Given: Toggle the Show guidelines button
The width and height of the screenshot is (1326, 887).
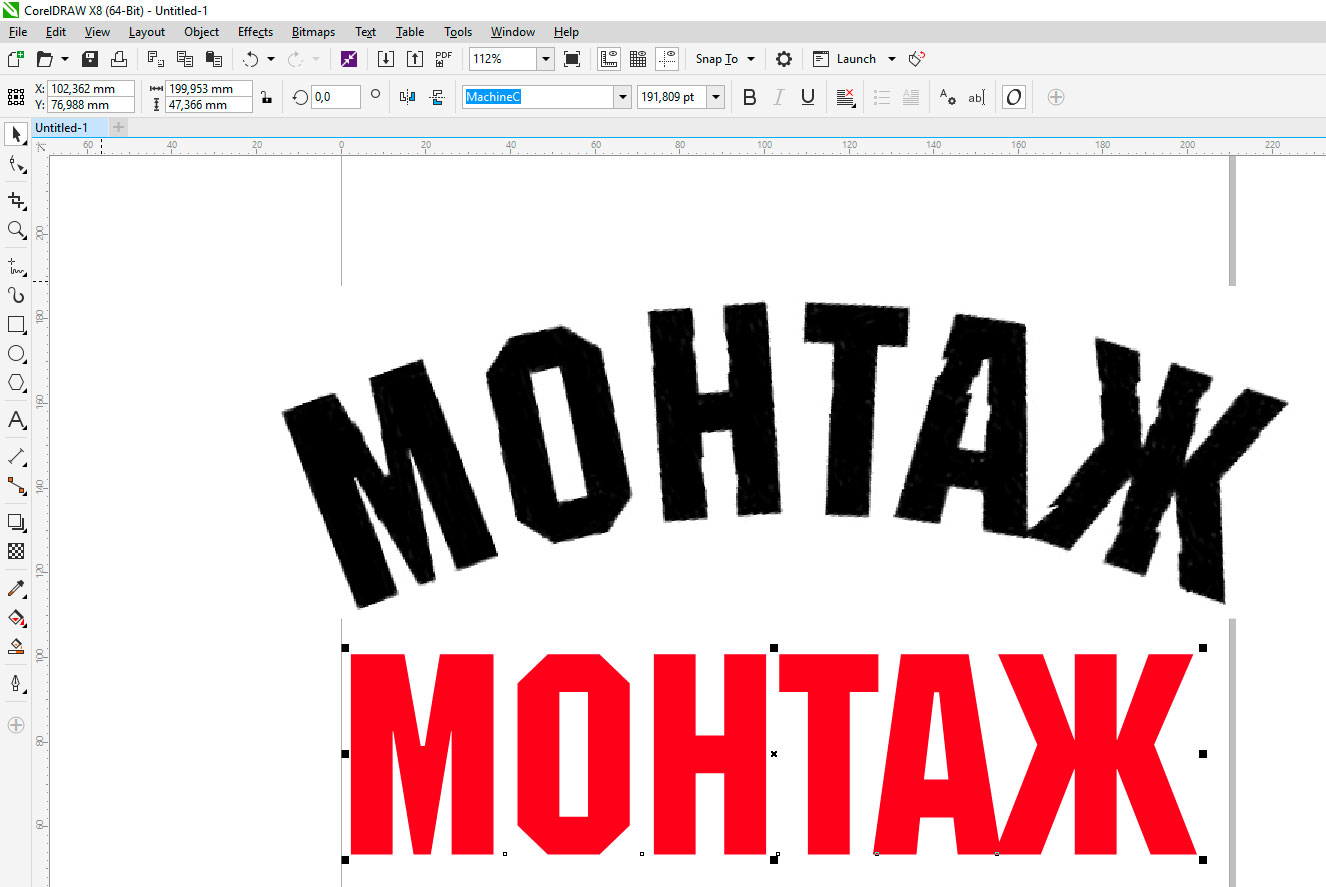Looking at the screenshot, I should 668,59.
